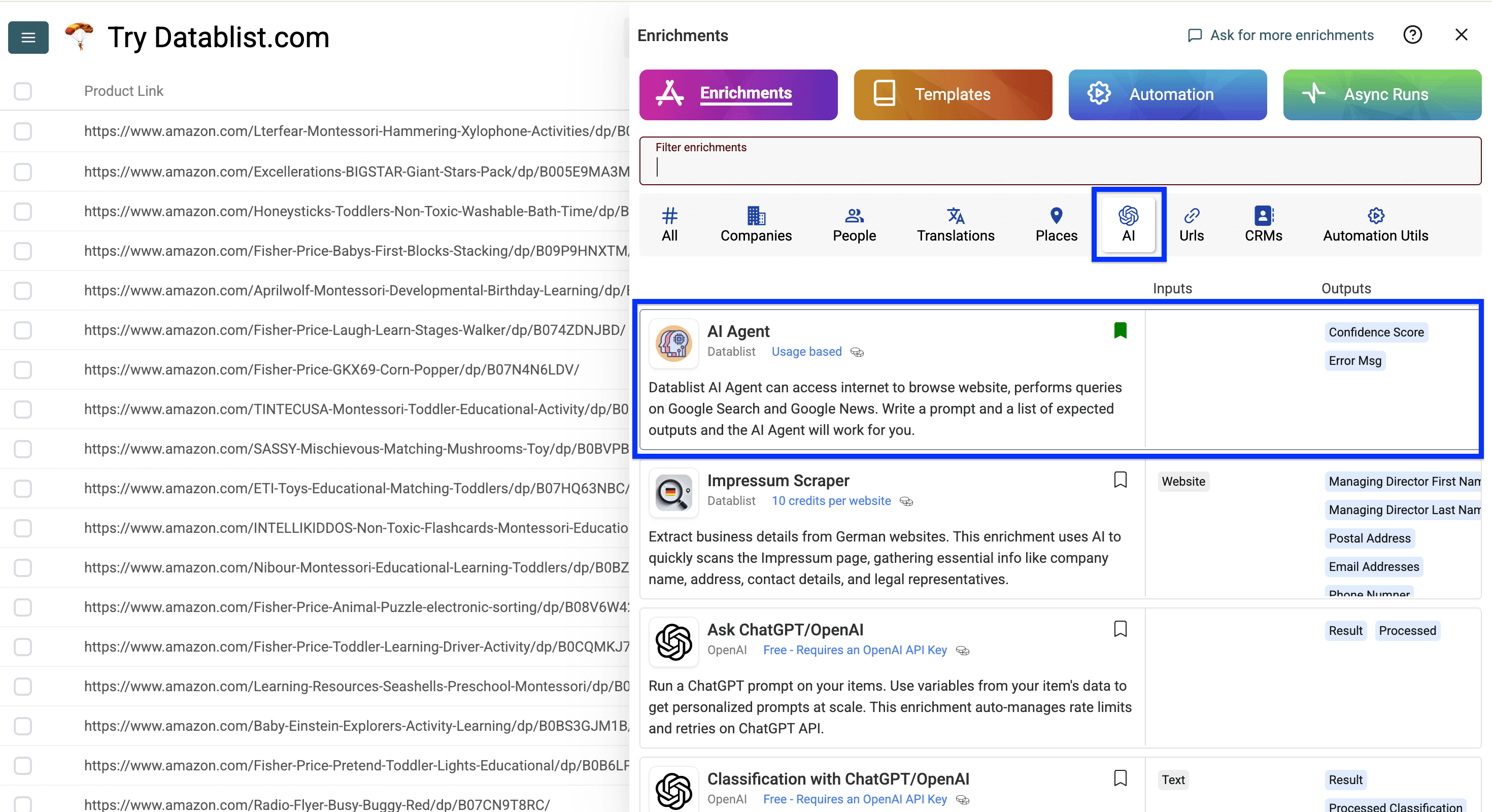Open the Companies enrichment category
The height and width of the screenshot is (812, 1492).
(x=756, y=224)
